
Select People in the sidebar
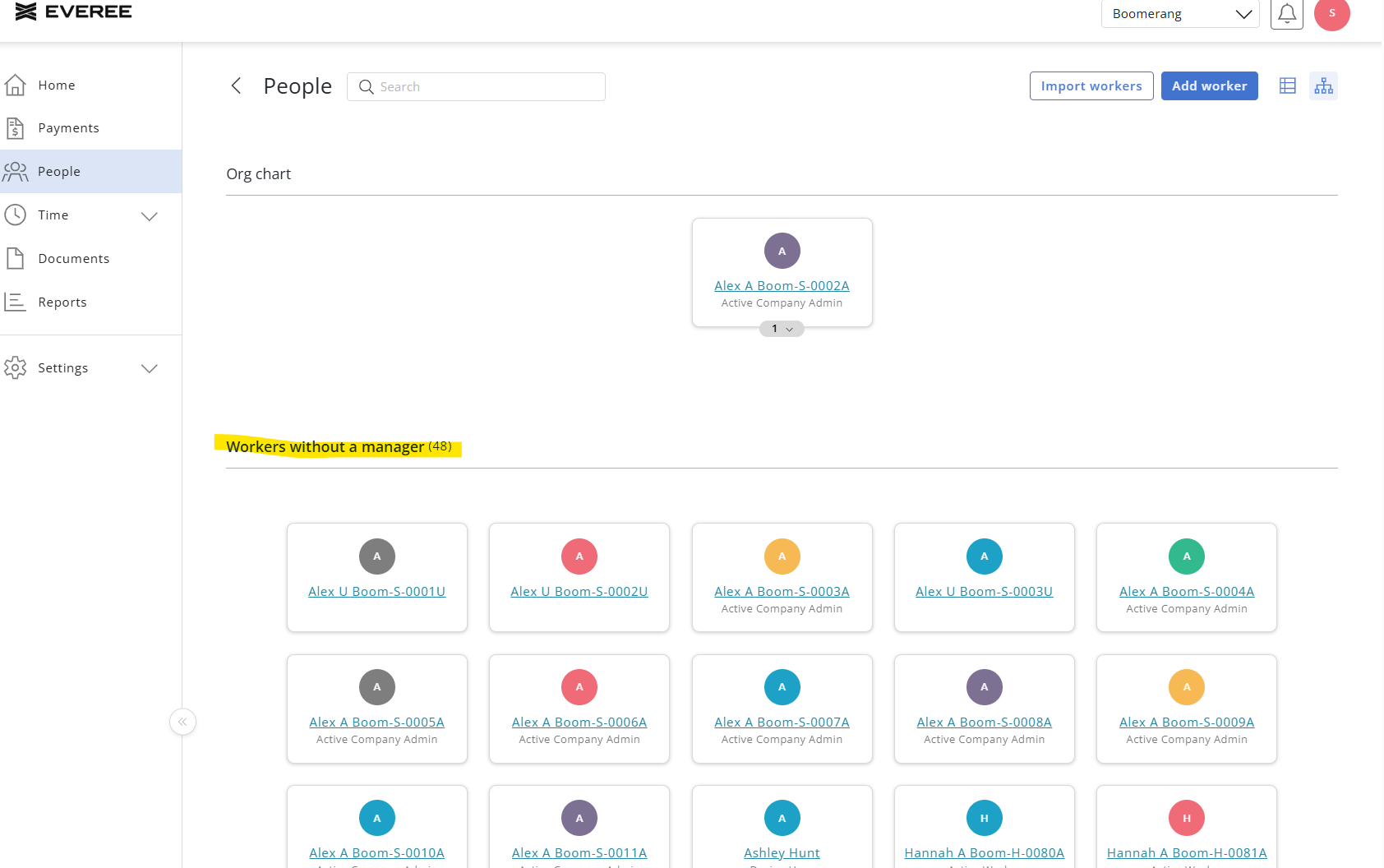pos(90,171)
